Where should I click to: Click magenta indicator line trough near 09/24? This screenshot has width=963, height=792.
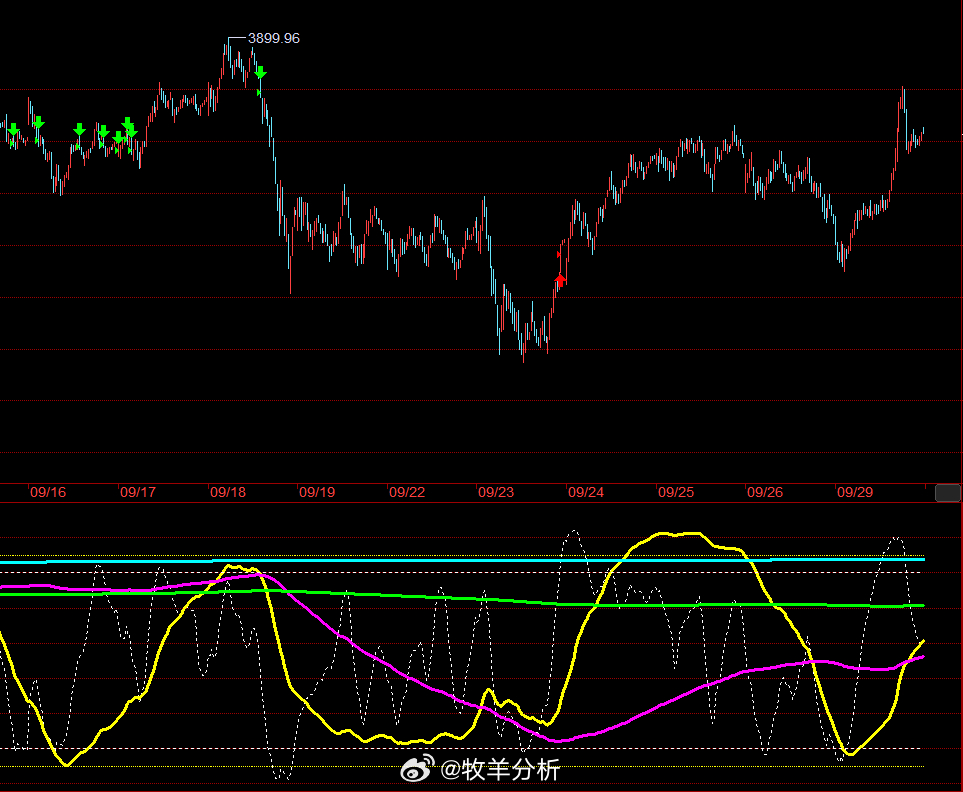[558, 740]
